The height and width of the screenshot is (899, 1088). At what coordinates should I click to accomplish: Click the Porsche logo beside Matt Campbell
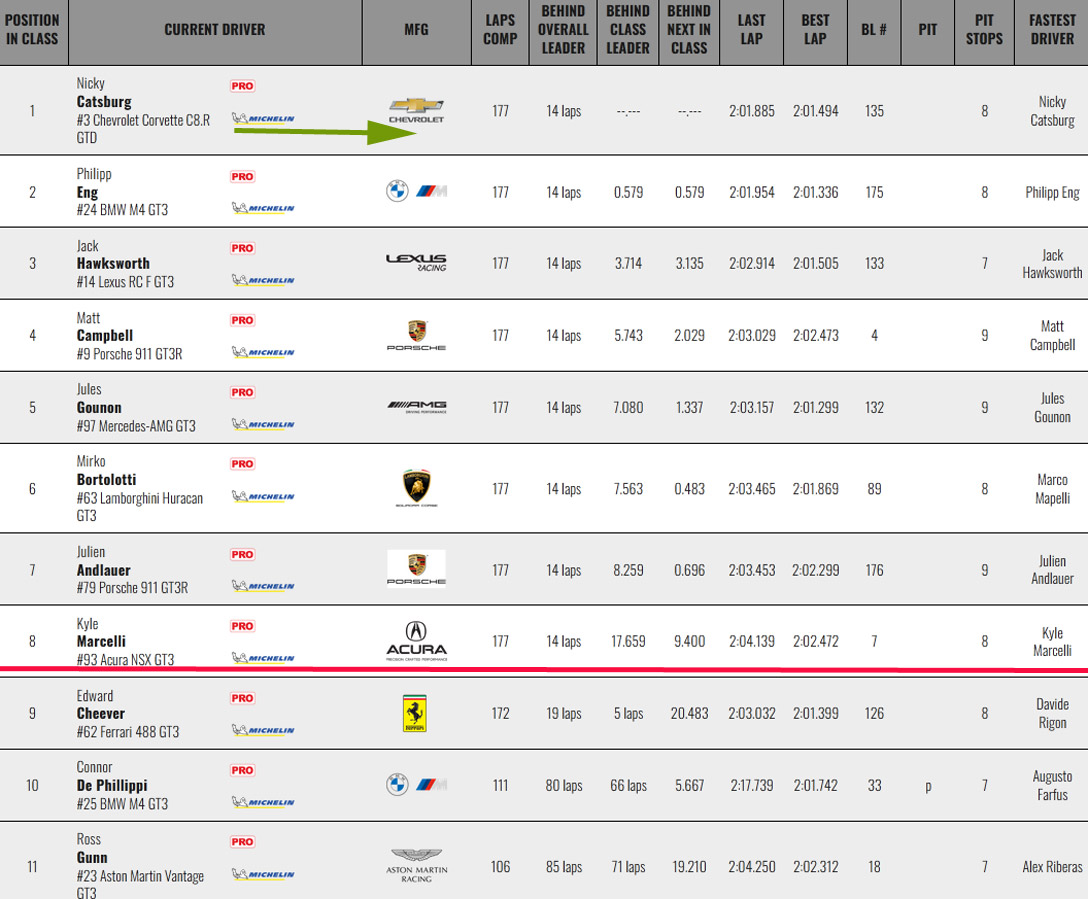pyautogui.click(x=416, y=335)
